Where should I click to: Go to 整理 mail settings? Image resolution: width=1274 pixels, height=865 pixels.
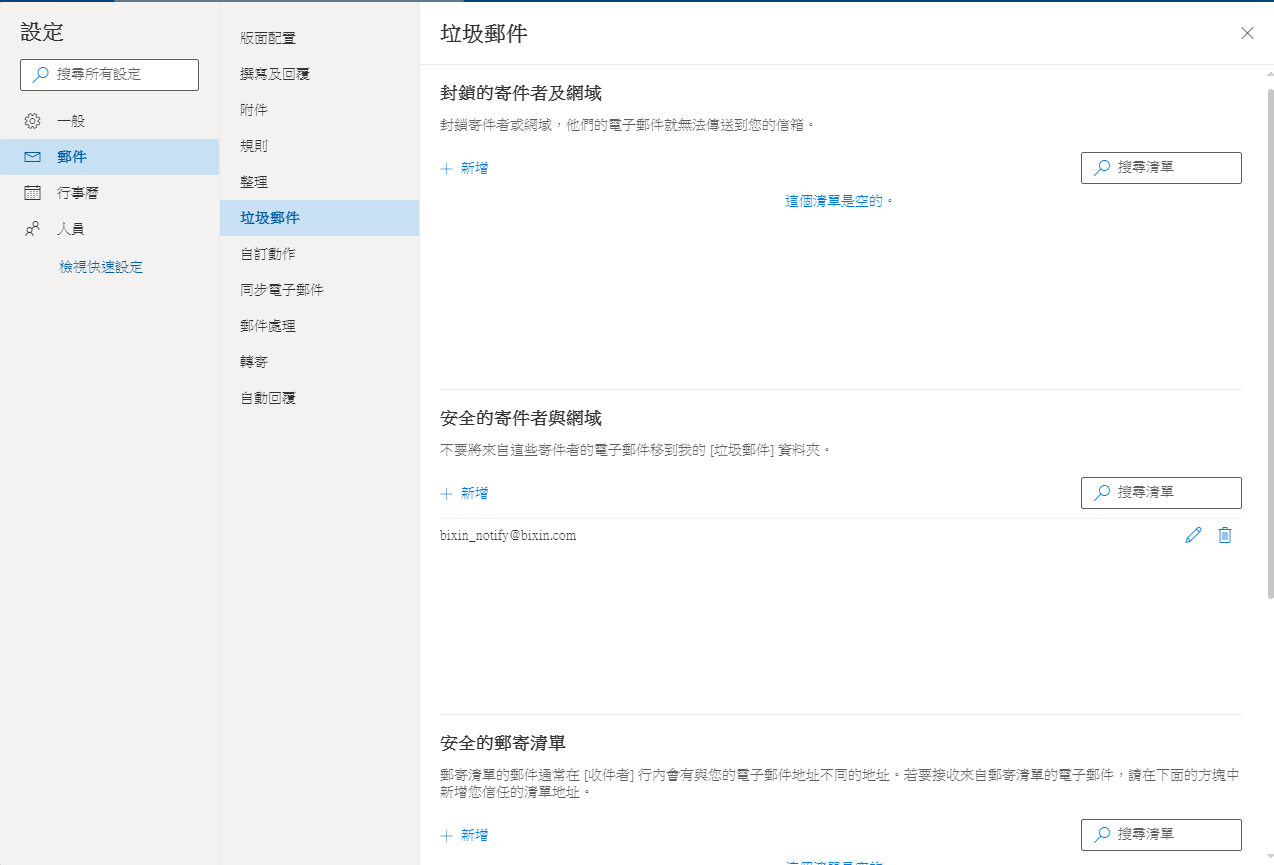tap(320, 182)
